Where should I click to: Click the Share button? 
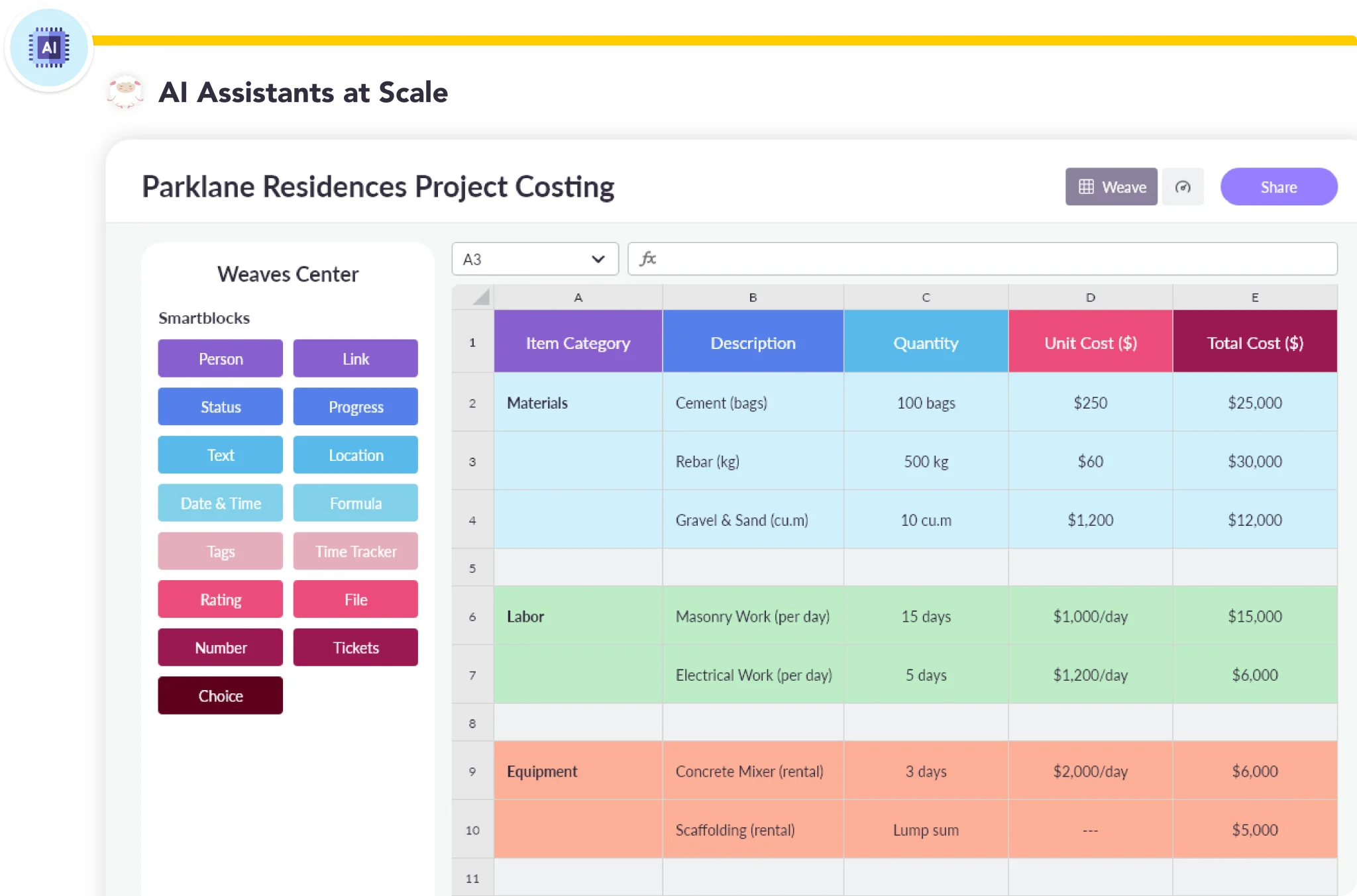(x=1278, y=187)
